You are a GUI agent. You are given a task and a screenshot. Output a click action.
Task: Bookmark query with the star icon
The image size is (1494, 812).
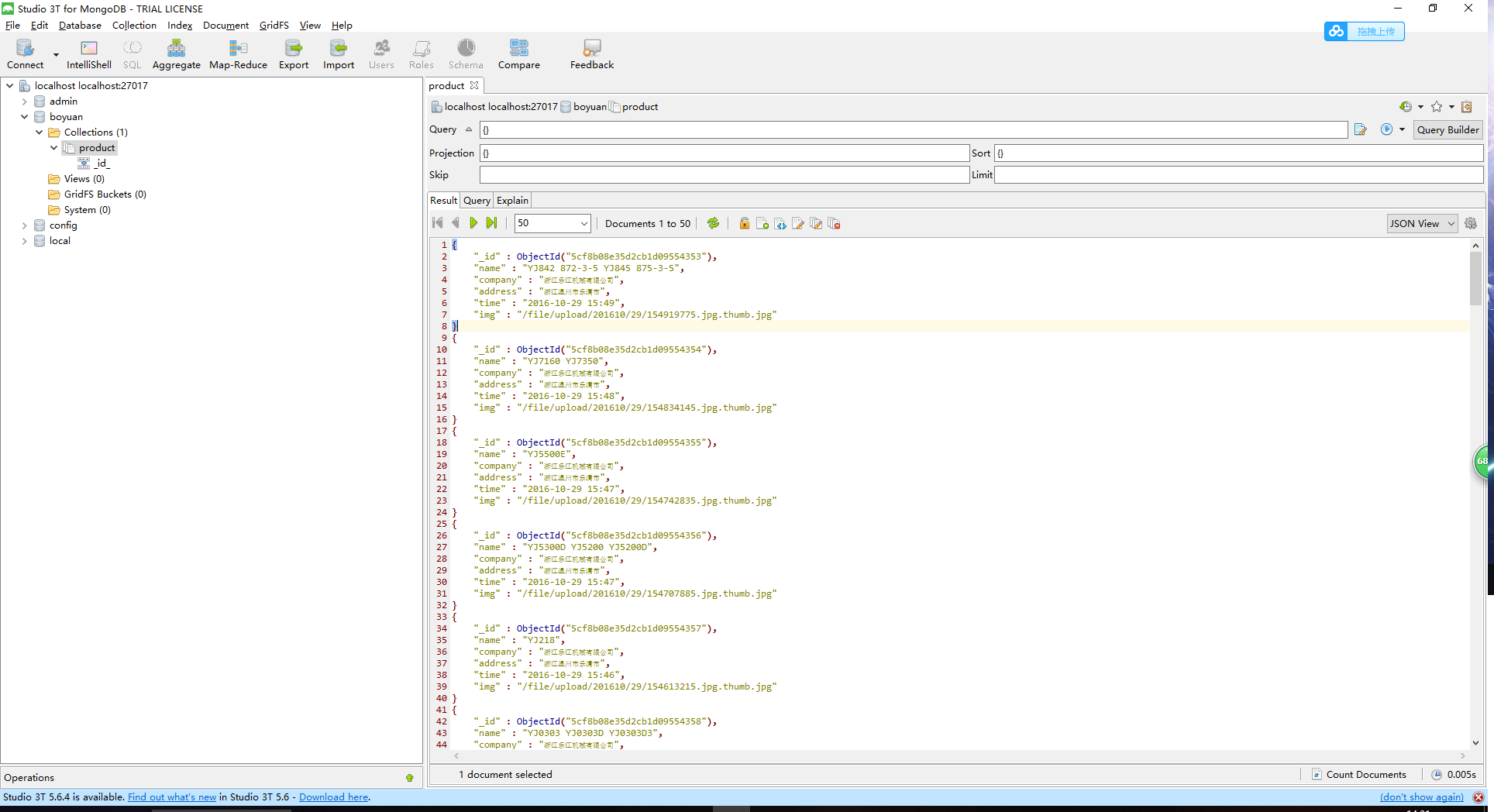[x=1437, y=107]
